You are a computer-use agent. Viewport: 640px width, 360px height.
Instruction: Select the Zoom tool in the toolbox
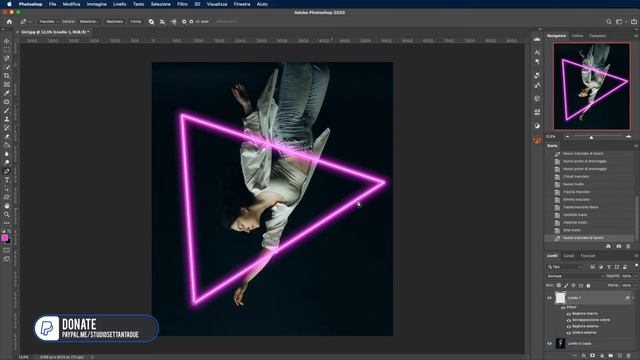pos(7,214)
